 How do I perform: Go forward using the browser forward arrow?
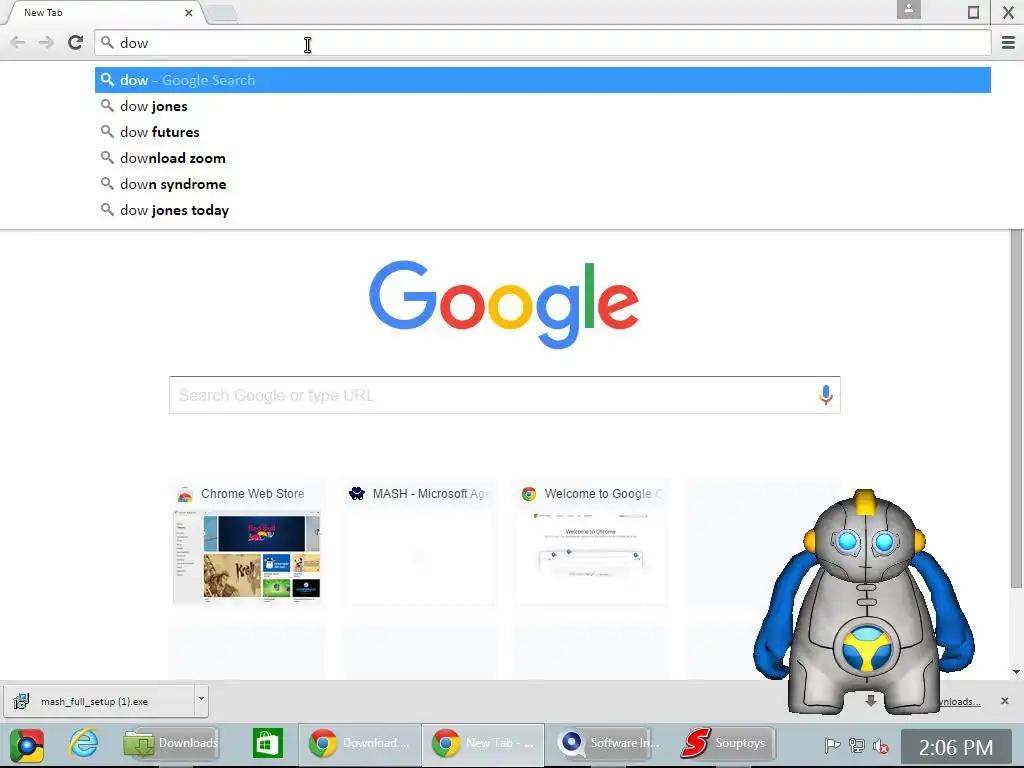tap(46, 43)
